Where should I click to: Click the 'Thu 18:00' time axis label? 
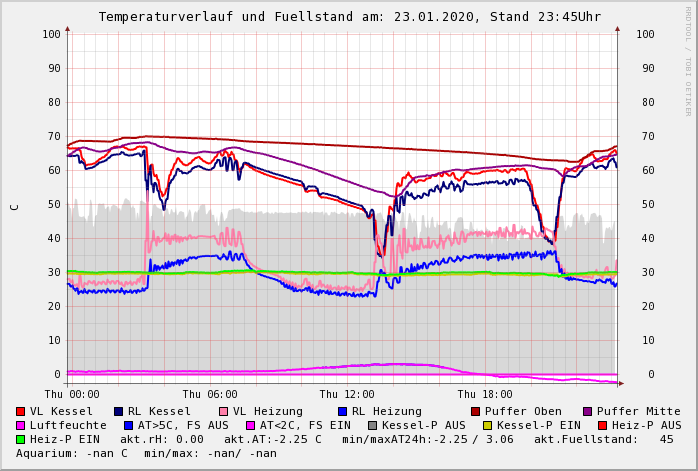coord(485,394)
